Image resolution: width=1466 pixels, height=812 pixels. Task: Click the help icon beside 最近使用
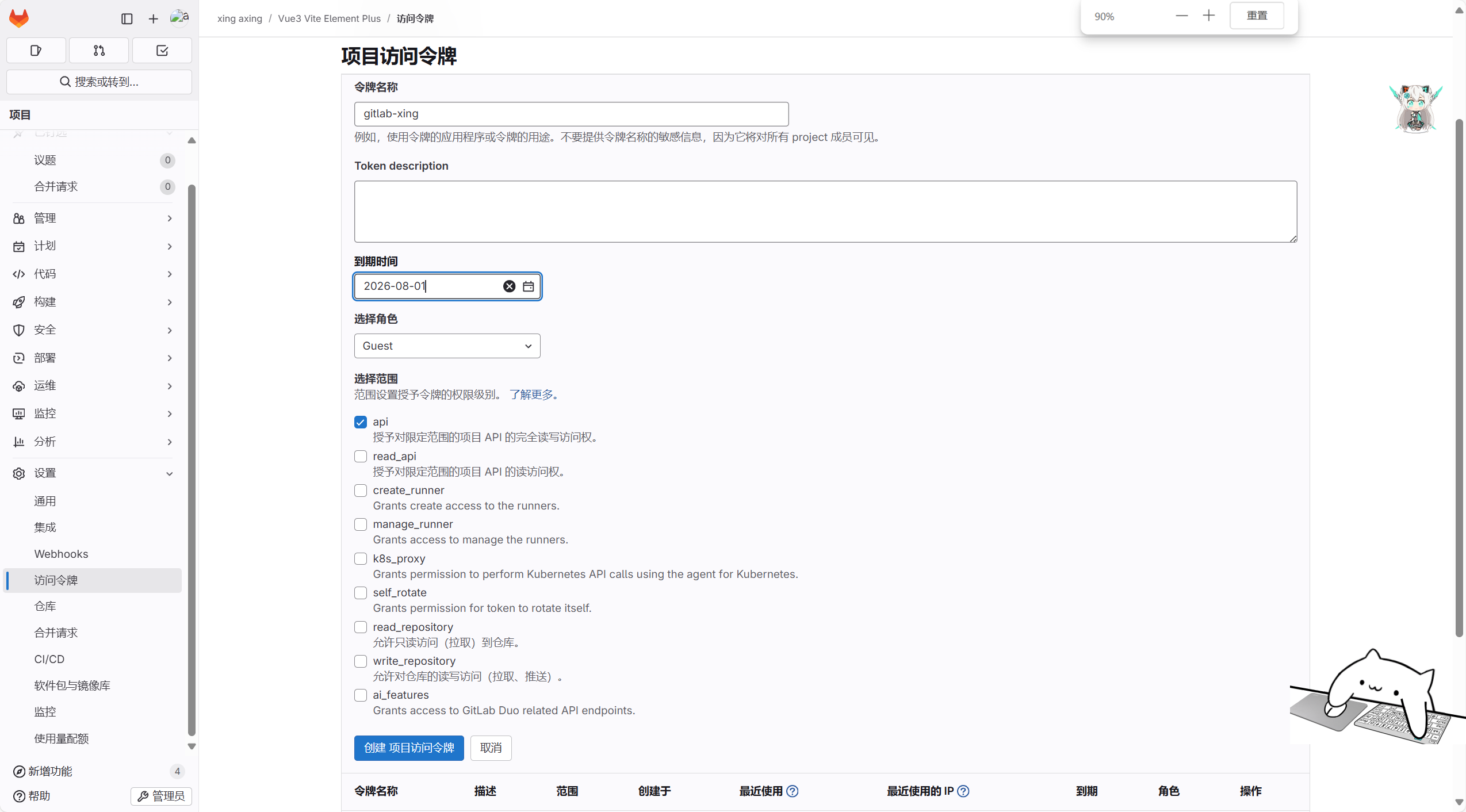coord(793,791)
